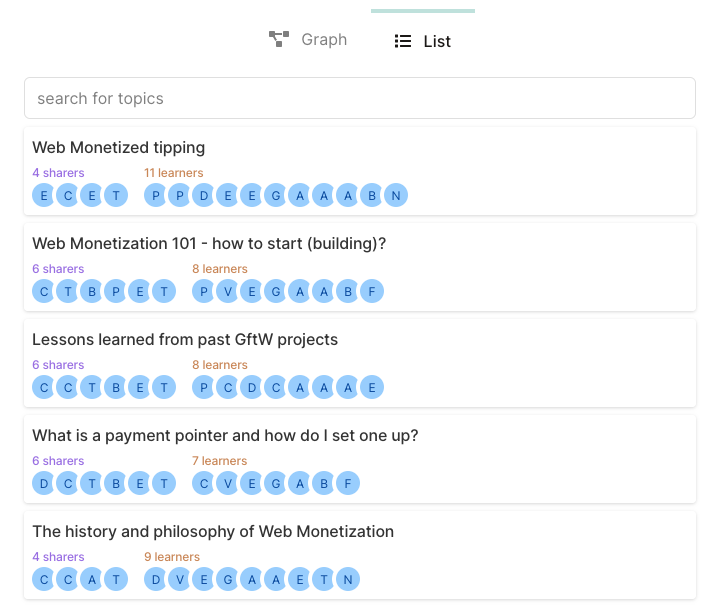Click the List tab's bullet list icon
Viewport: 722px width, 605px height.
pyautogui.click(x=403, y=41)
